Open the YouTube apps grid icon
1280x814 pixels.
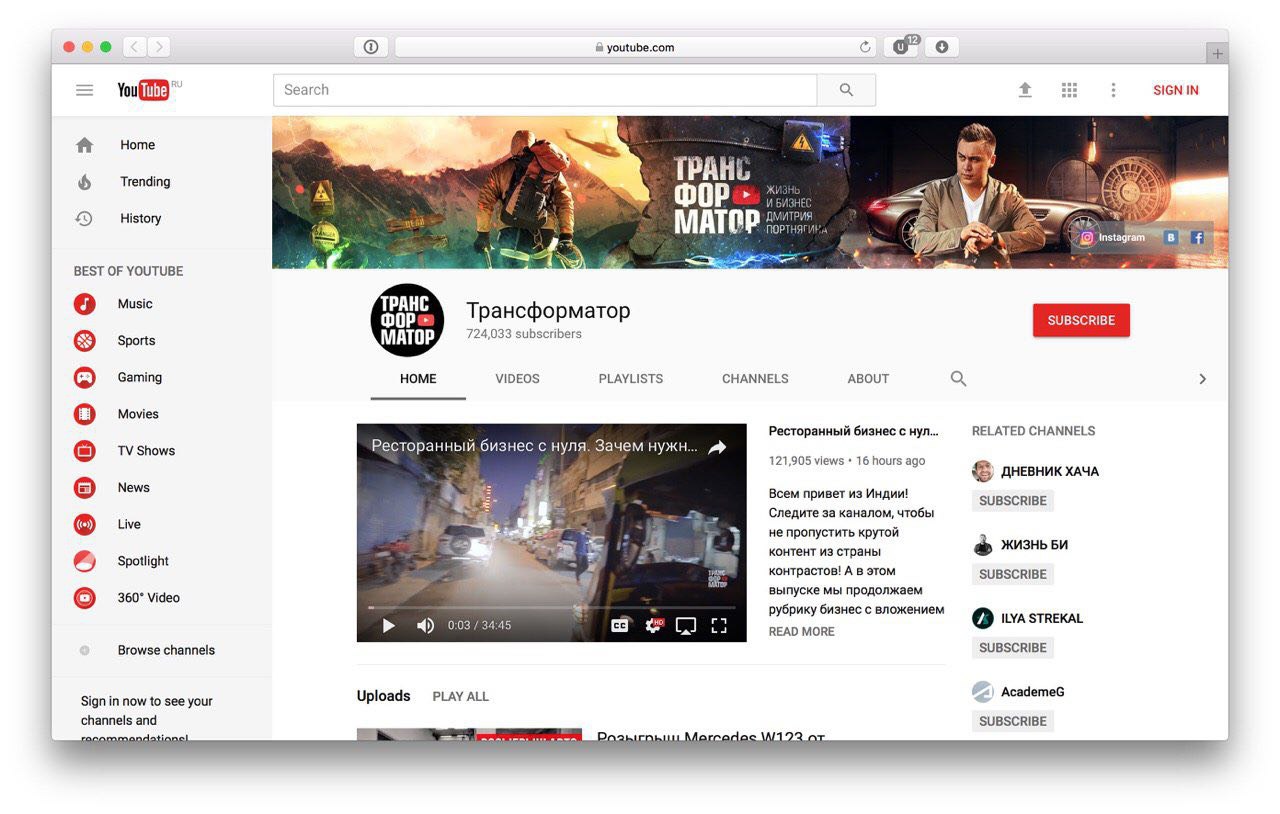pos(1069,90)
